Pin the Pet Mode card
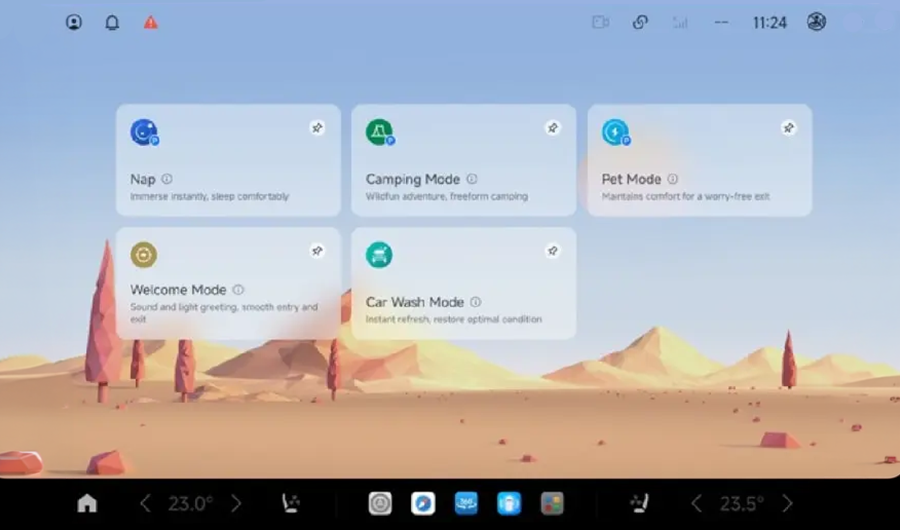Screen dimensions: 900x530 pyautogui.click(x=789, y=128)
